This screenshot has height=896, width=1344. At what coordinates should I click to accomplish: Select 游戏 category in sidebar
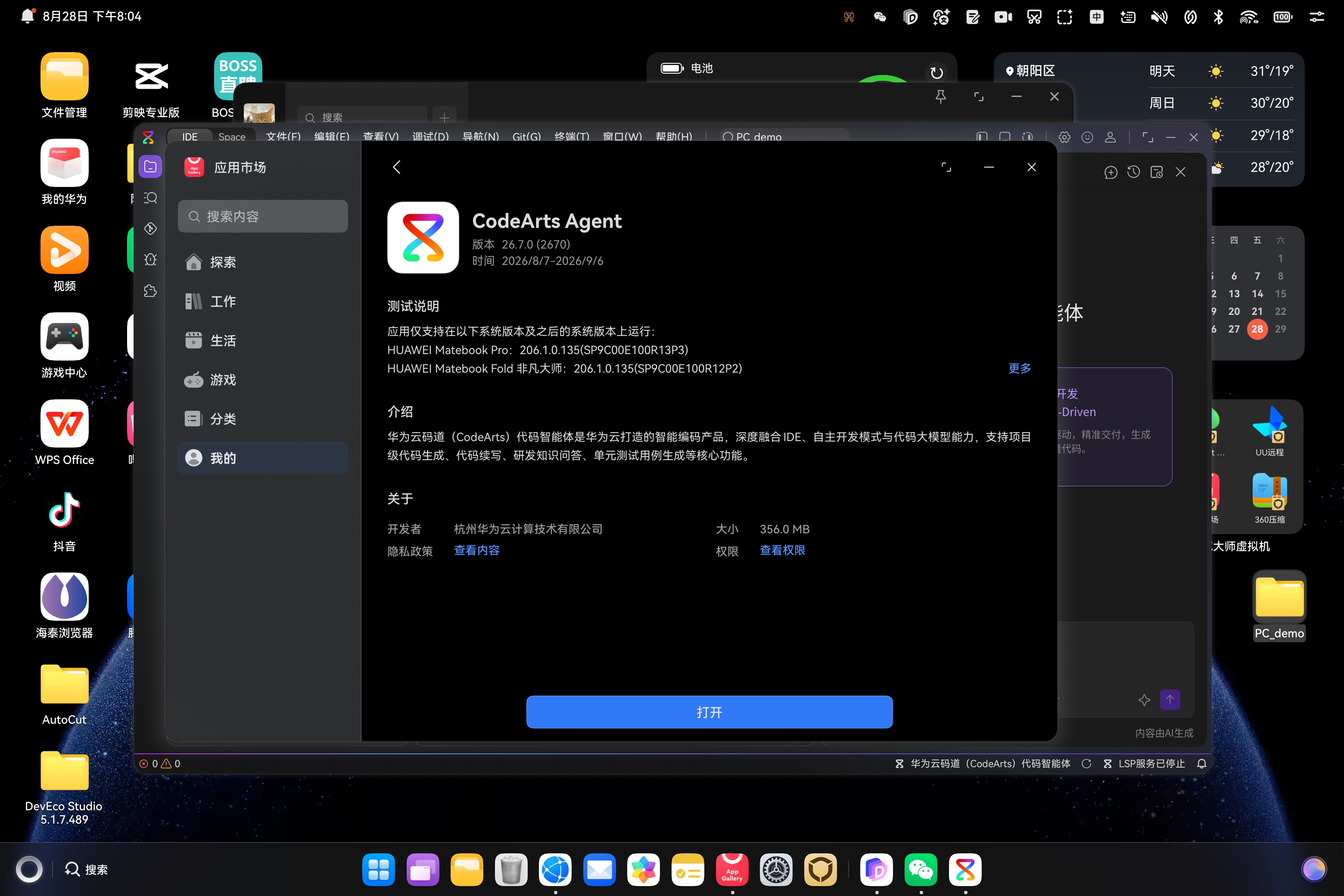click(263, 380)
